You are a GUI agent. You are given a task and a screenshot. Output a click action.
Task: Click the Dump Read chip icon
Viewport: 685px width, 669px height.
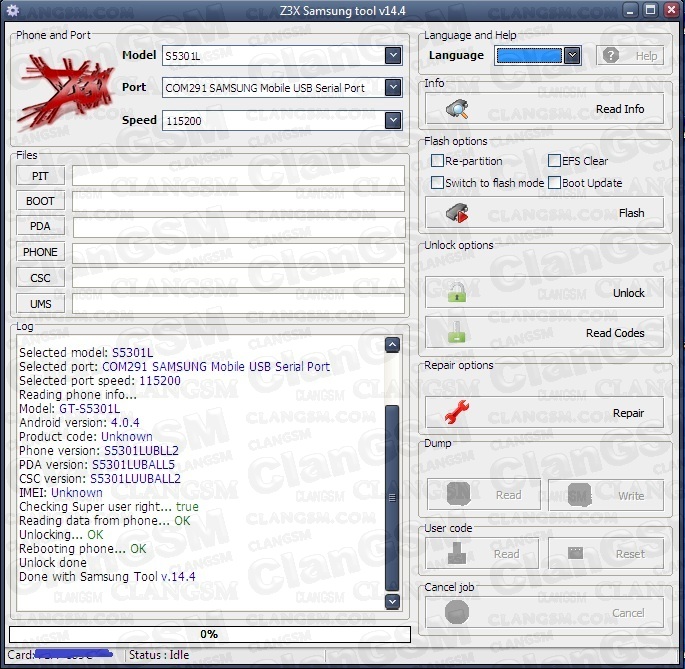(x=458, y=494)
